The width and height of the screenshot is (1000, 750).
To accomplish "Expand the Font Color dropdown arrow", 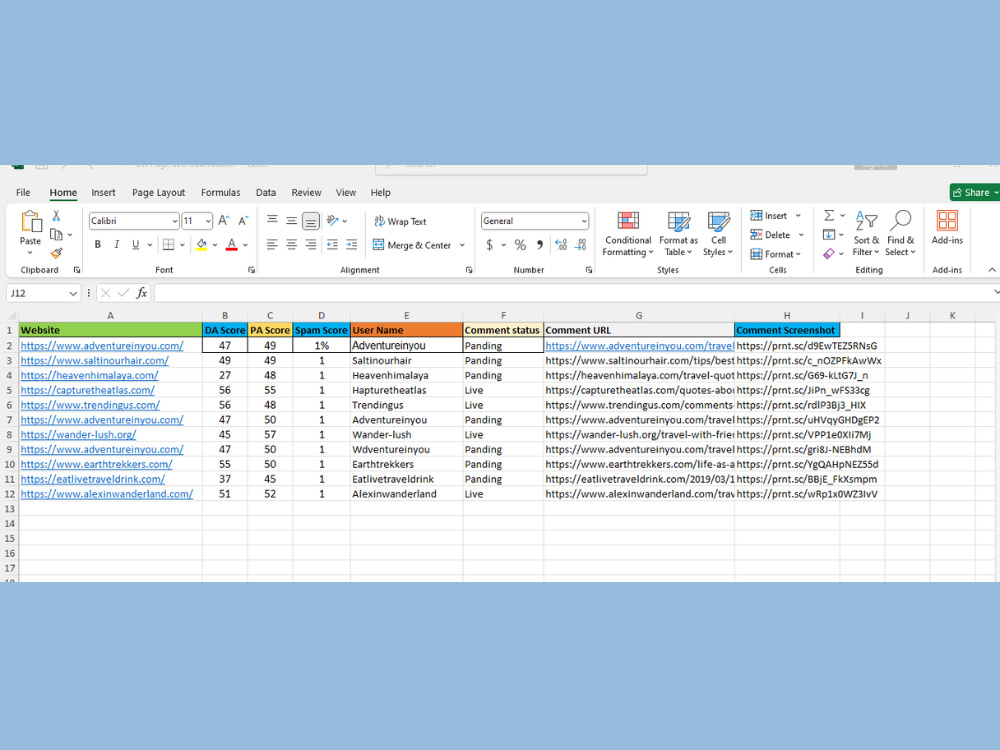I will (246, 245).
